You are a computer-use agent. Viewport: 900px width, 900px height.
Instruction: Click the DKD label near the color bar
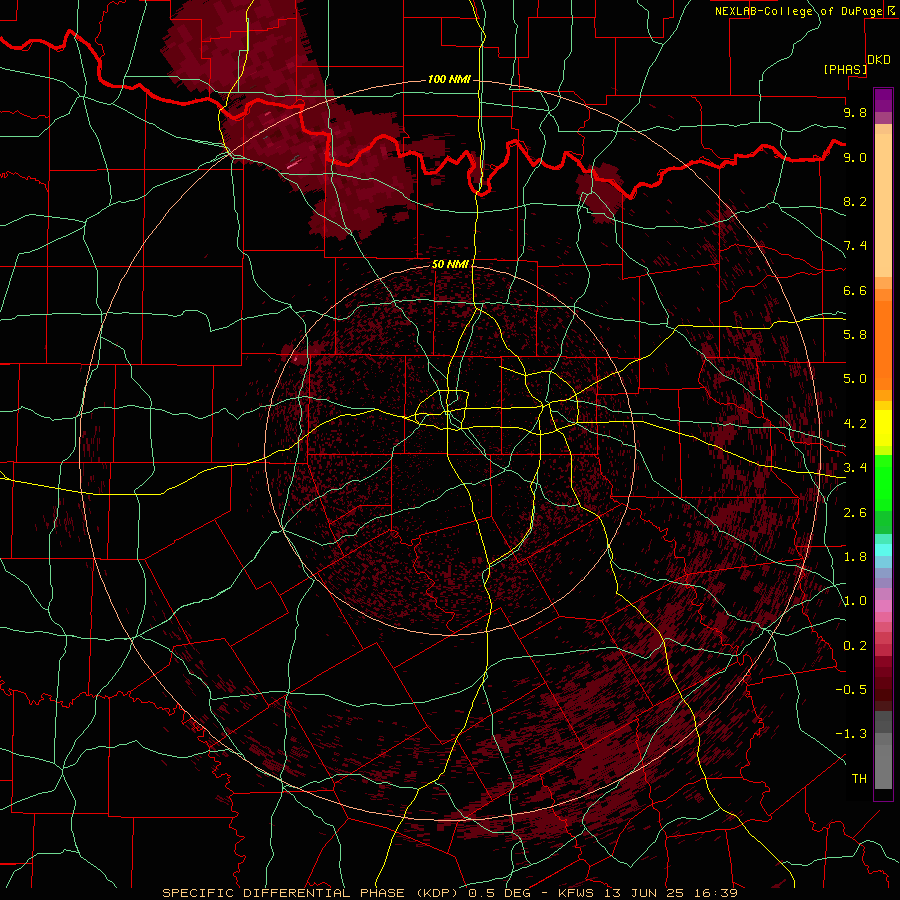(x=879, y=60)
